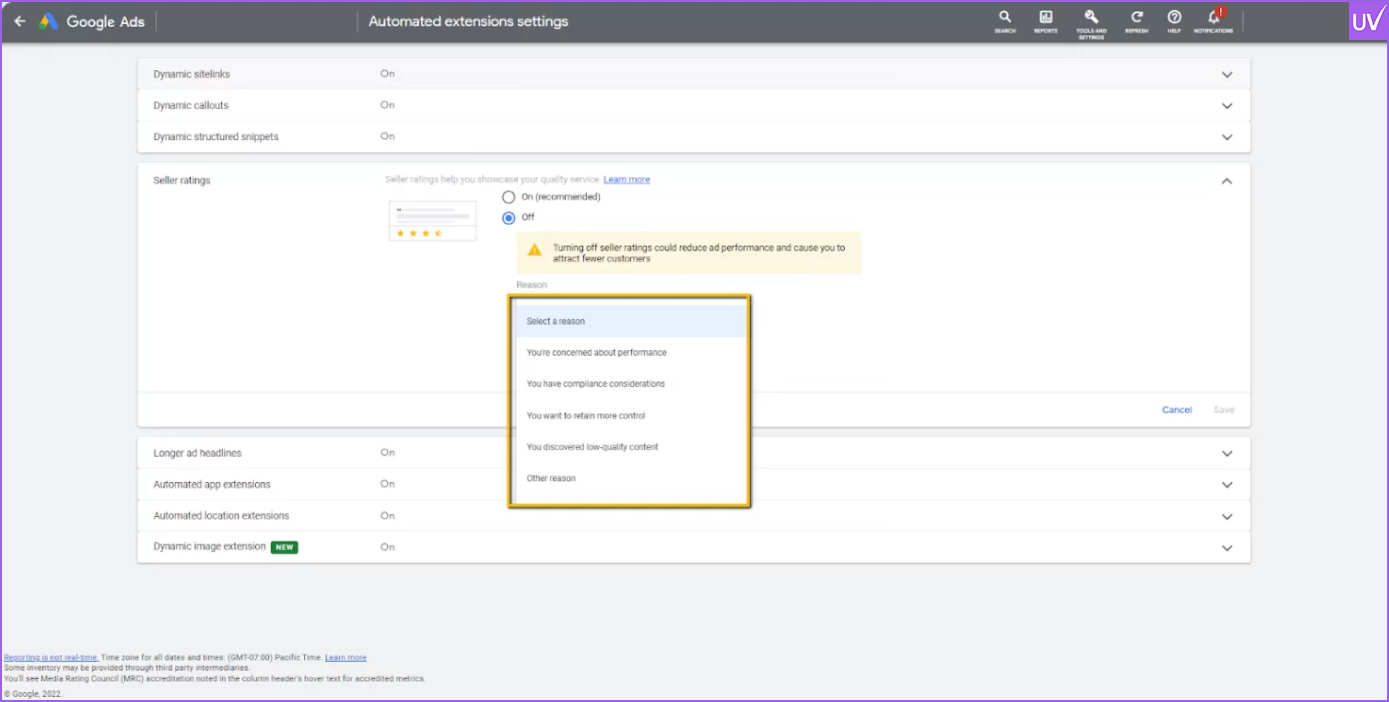The height and width of the screenshot is (702, 1389).
Task: Click the seller ratings star preview thumbnail
Action: pos(433,221)
